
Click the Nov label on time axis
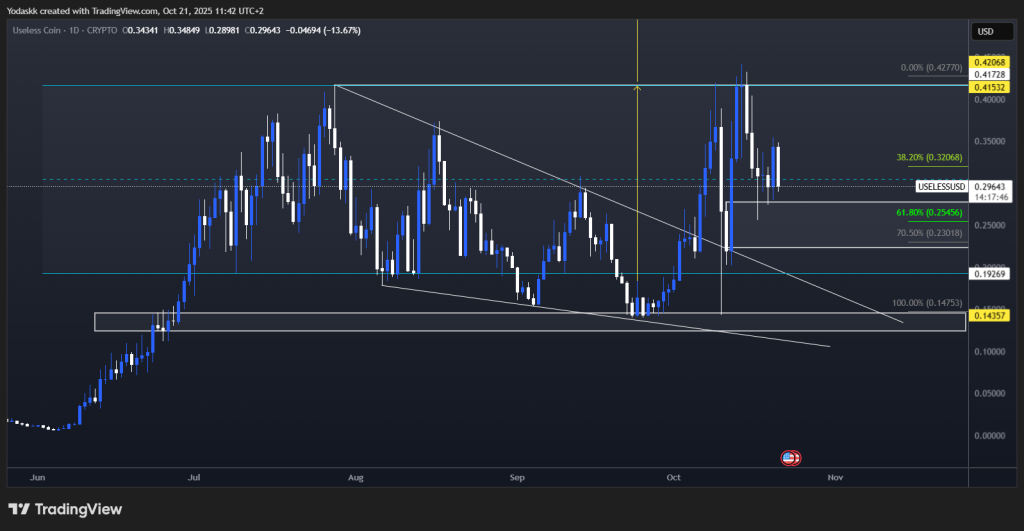pyautogui.click(x=835, y=477)
